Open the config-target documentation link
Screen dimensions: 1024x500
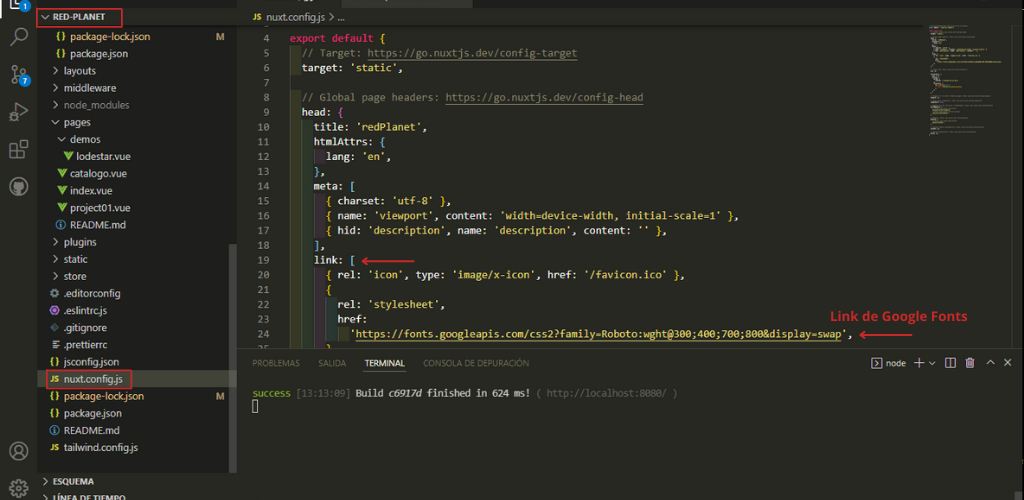[x=472, y=54]
